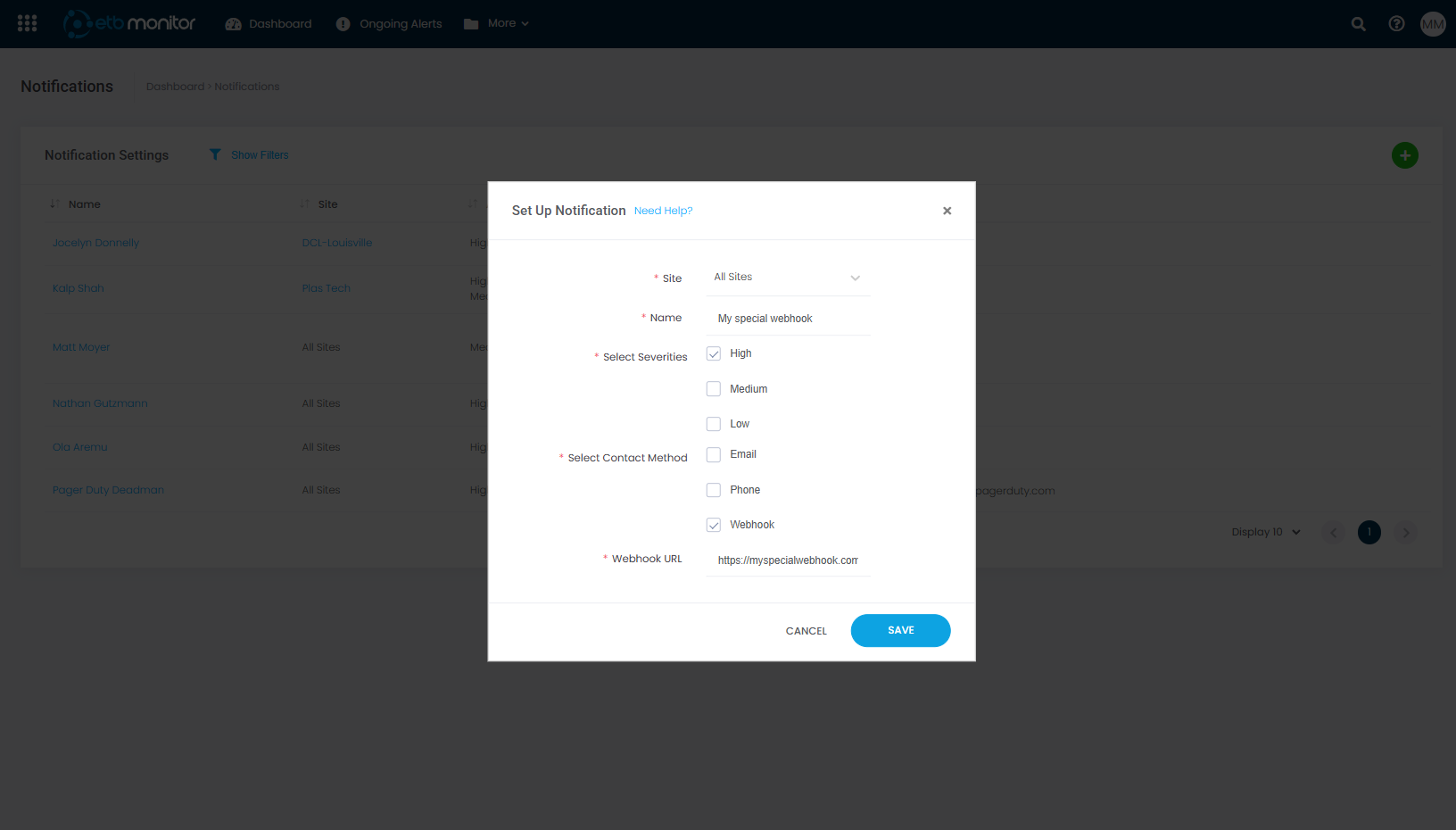This screenshot has width=1456, height=830.
Task: Click the CANCEL button
Action: click(x=807, y=631)
